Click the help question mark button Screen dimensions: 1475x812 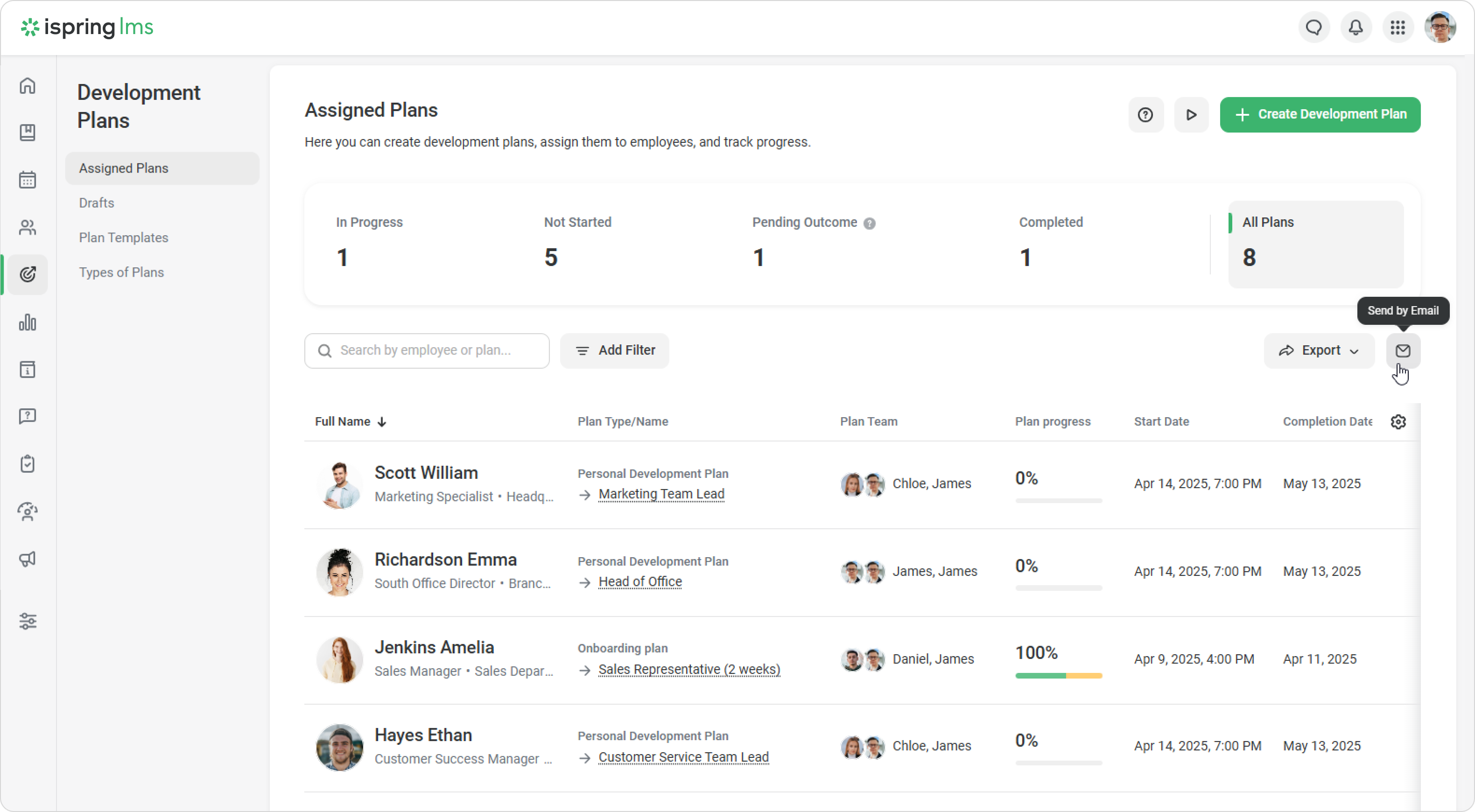point(1145,115)
